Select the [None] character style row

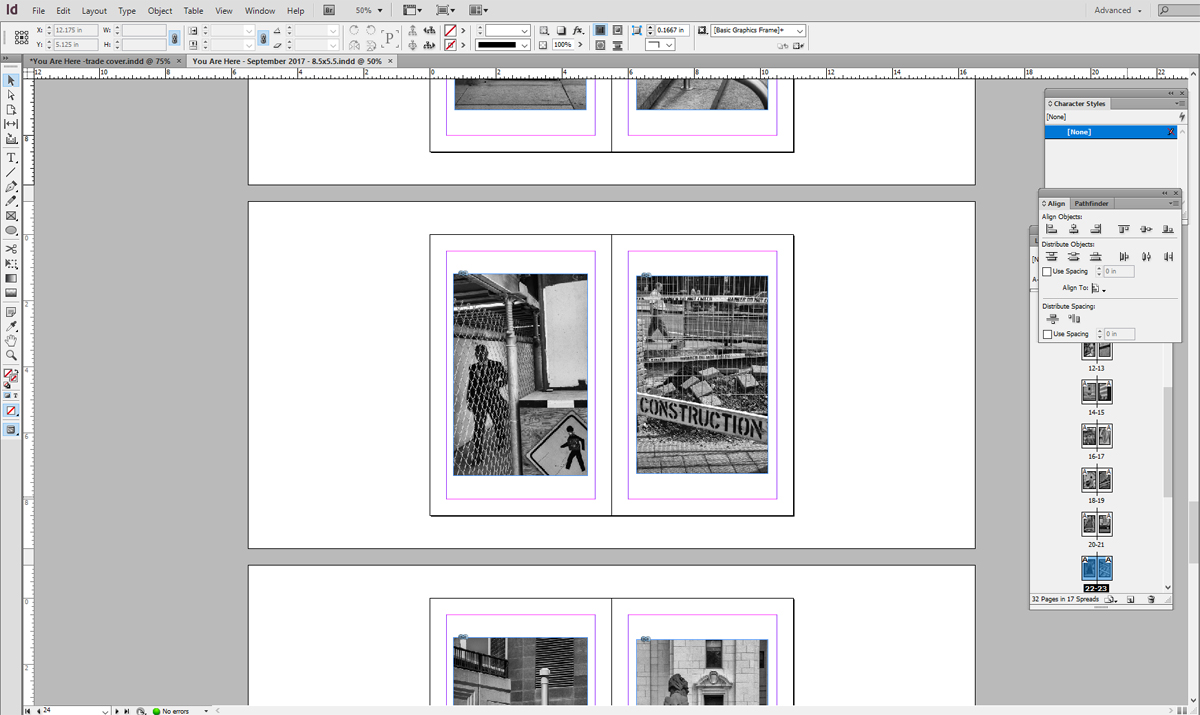(x=1111, y=132)
